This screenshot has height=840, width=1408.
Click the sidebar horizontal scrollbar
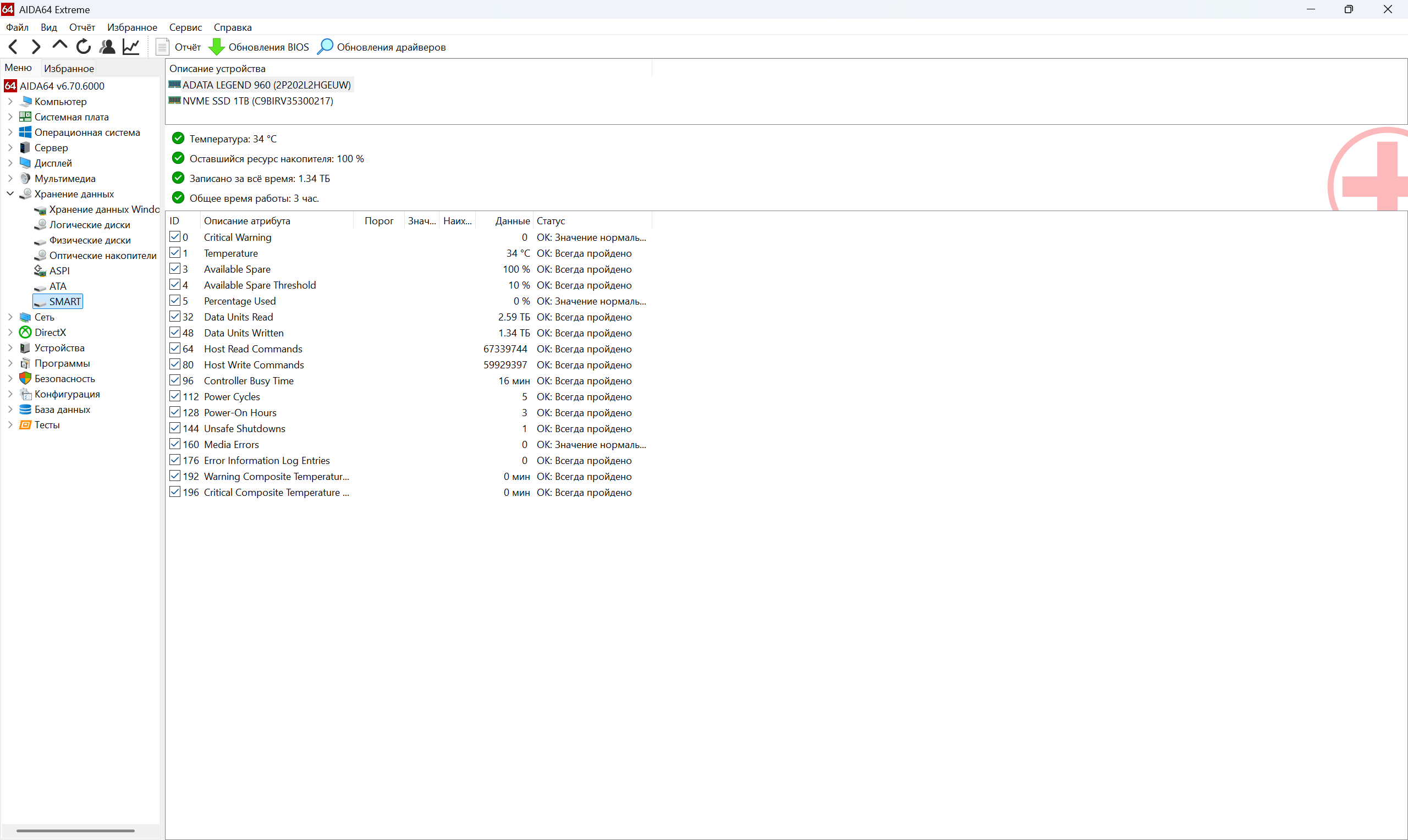(75, 831)
